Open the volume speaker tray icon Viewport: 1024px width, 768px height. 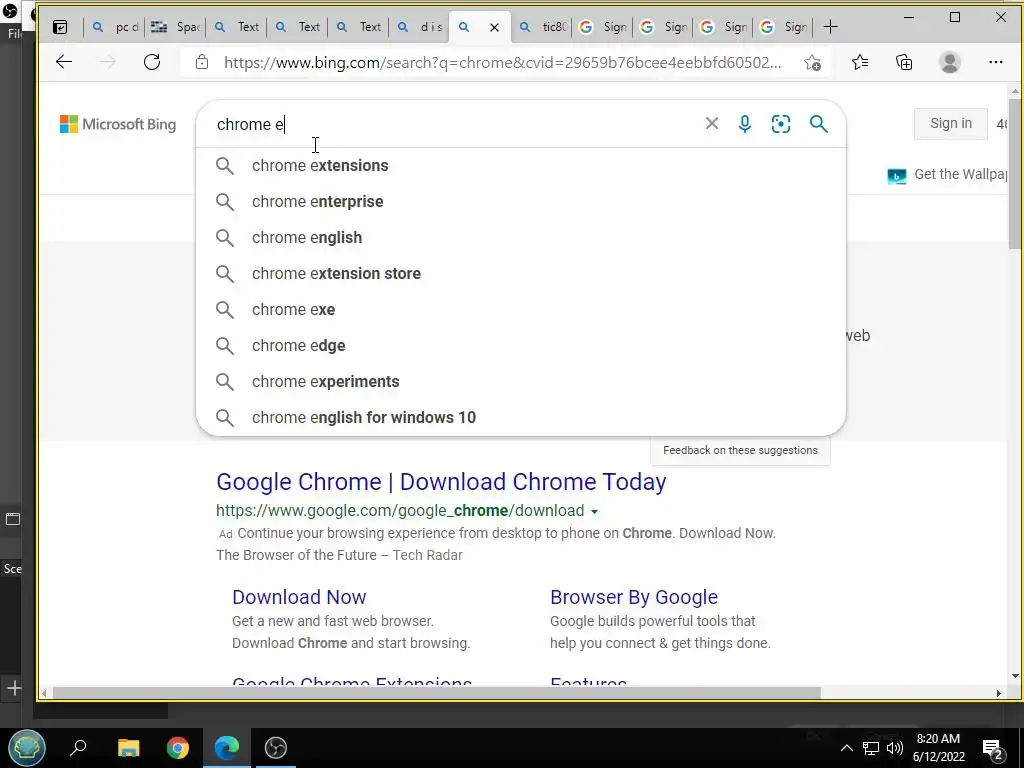tap(895, 748)
